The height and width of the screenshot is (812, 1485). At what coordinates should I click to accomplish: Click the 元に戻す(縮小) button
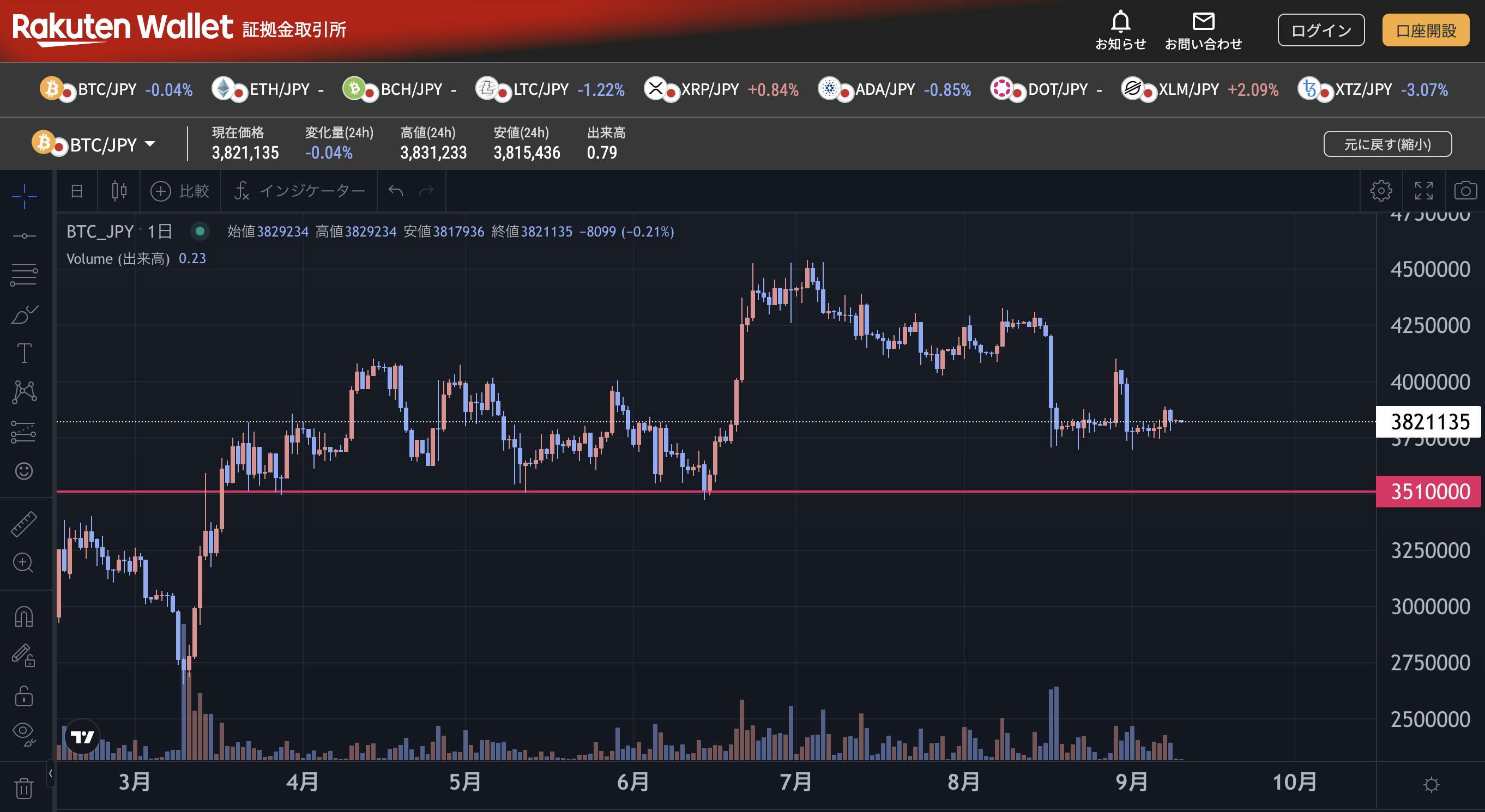[x=1387, y=144]
